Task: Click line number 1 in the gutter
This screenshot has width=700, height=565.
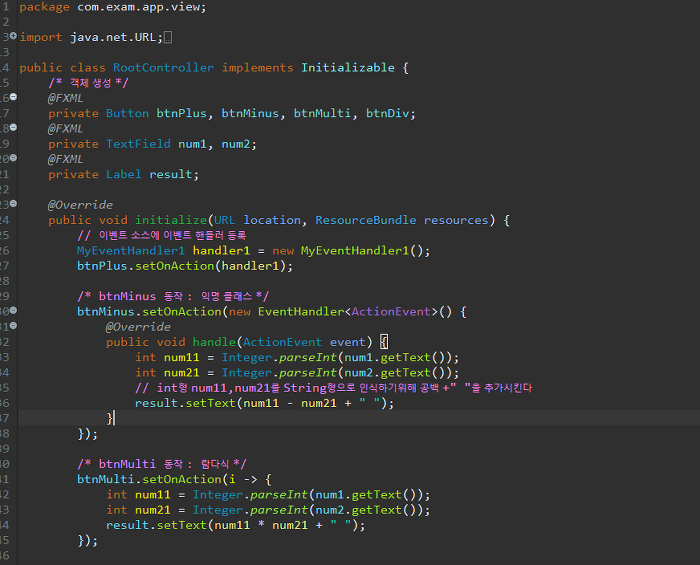Action: [x=6, y=8]
